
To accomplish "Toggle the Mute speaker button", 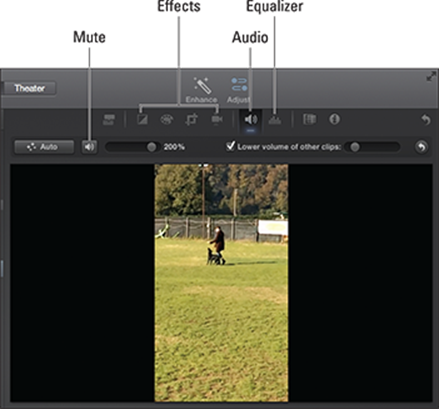I will (89, 147).
